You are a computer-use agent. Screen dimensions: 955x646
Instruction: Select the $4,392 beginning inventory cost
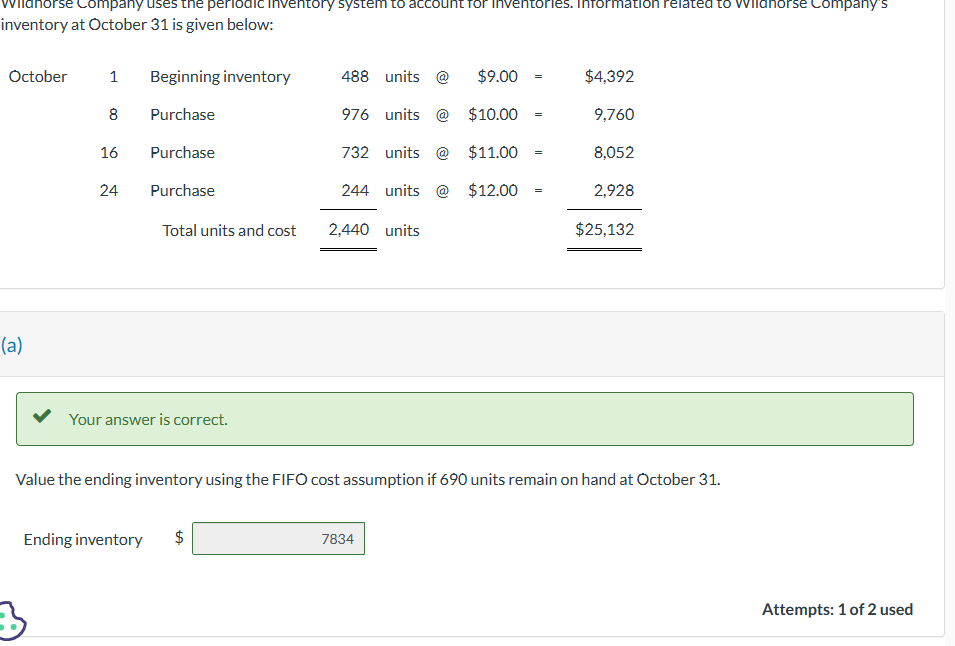point(608,76)
